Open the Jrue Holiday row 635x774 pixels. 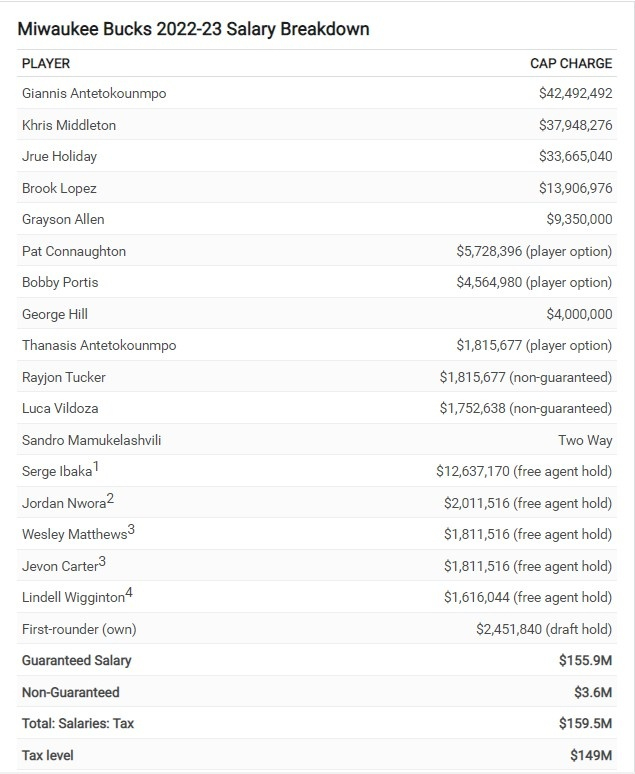pyautogui.click(x=60, y=156)
